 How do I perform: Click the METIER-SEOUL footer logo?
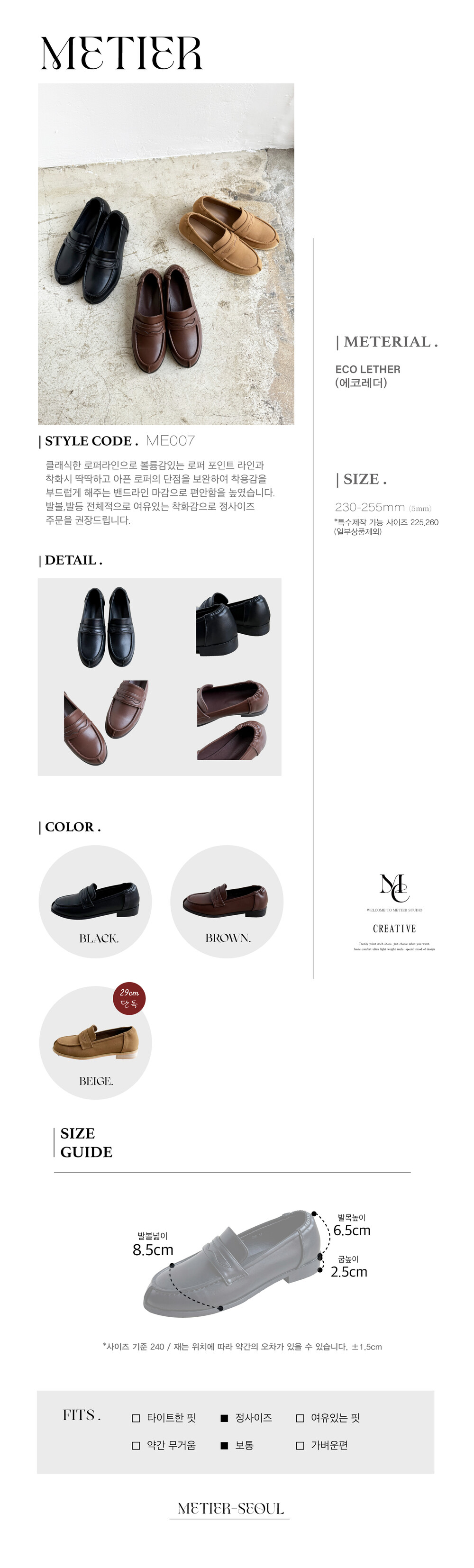[x=230, y=1508]
